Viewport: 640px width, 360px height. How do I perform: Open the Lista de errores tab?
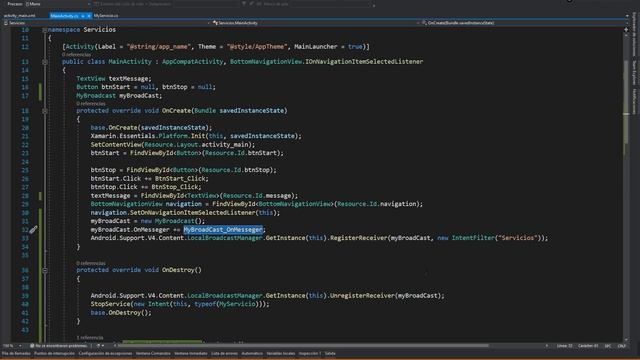224,353
